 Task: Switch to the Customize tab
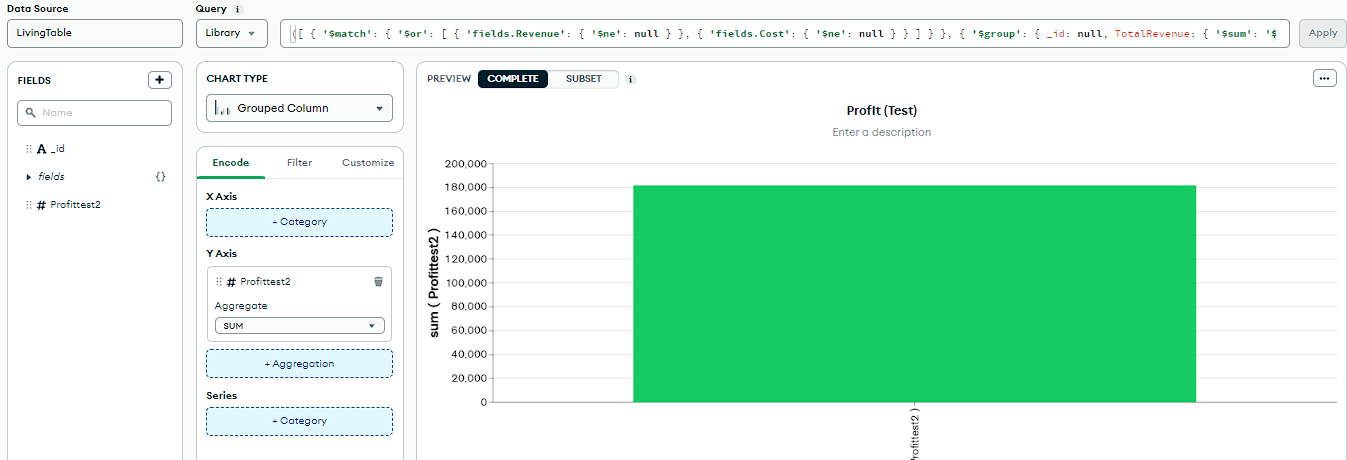[368, 162]
